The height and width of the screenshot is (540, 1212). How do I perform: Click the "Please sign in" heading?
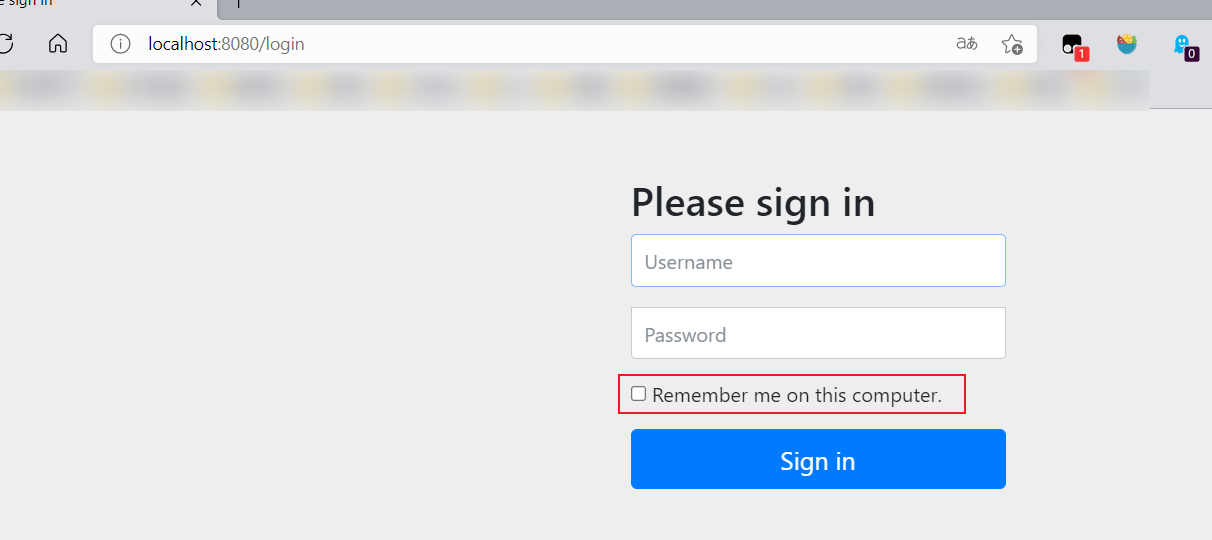pos(753,203)
